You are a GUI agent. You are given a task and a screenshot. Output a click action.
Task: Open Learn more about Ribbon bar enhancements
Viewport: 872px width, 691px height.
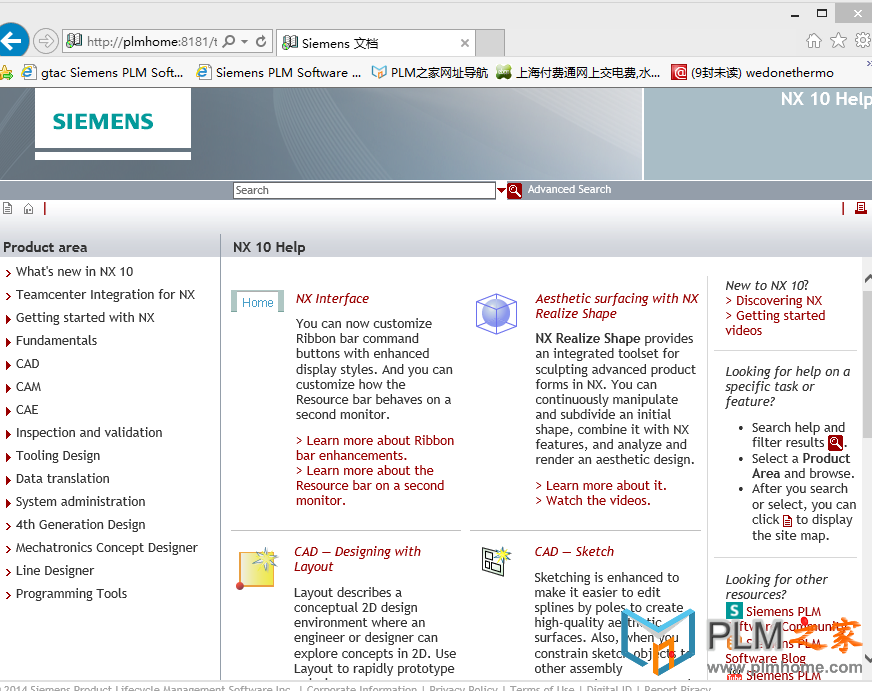(375, 448)
